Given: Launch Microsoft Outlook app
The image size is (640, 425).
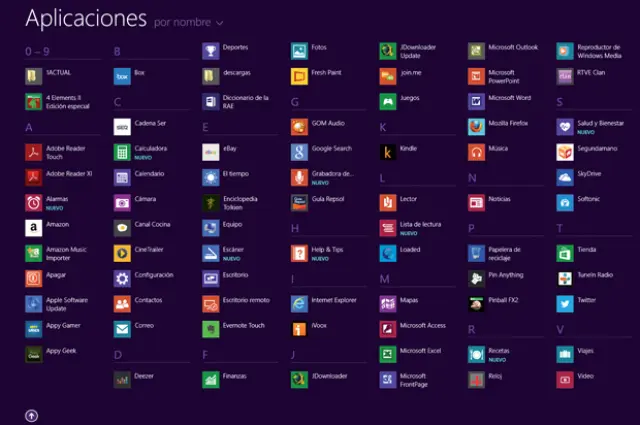Looking at the screenshot, I should (x=476, y=50).
